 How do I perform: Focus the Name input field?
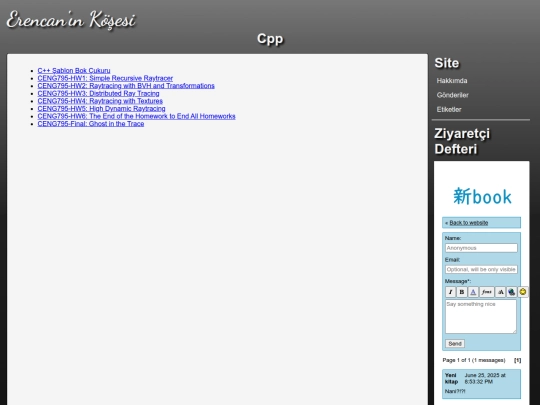tap(481, 248)
